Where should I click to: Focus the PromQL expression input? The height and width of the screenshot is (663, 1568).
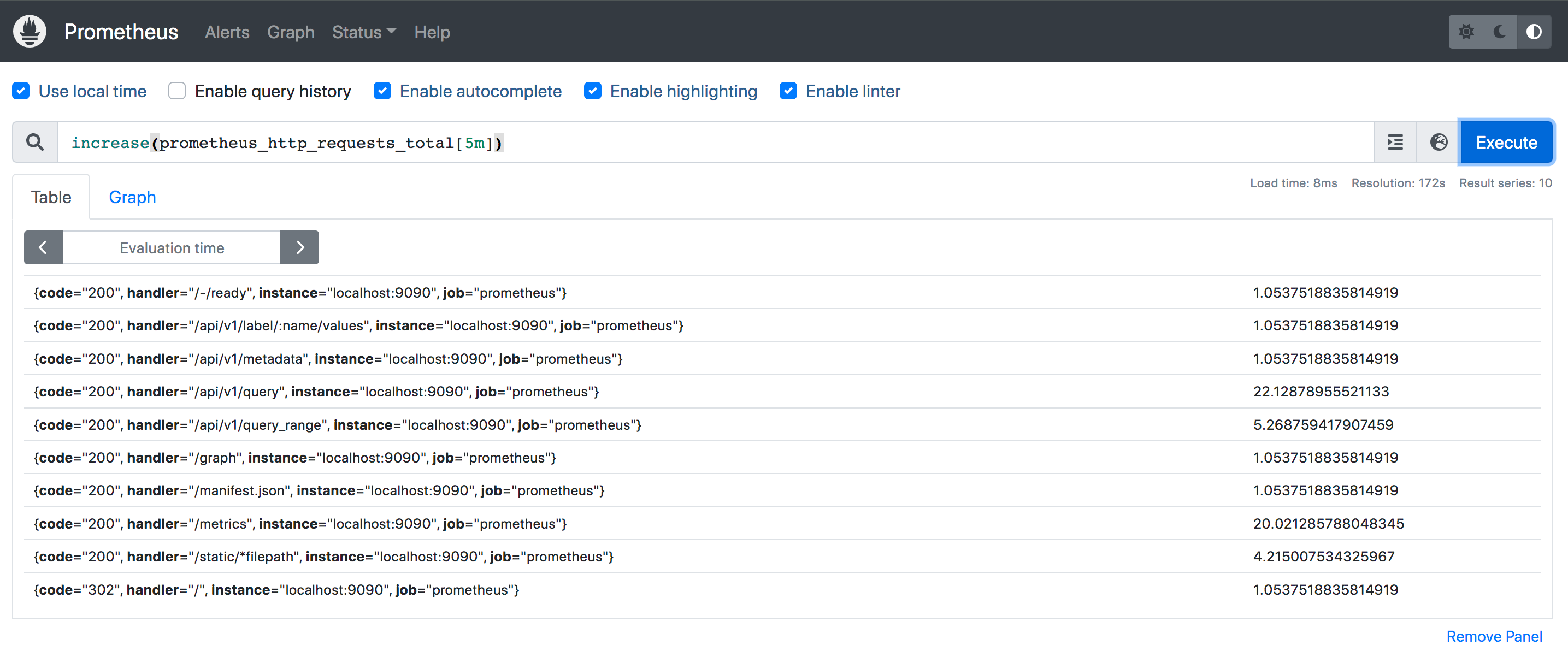click(715, 143)
